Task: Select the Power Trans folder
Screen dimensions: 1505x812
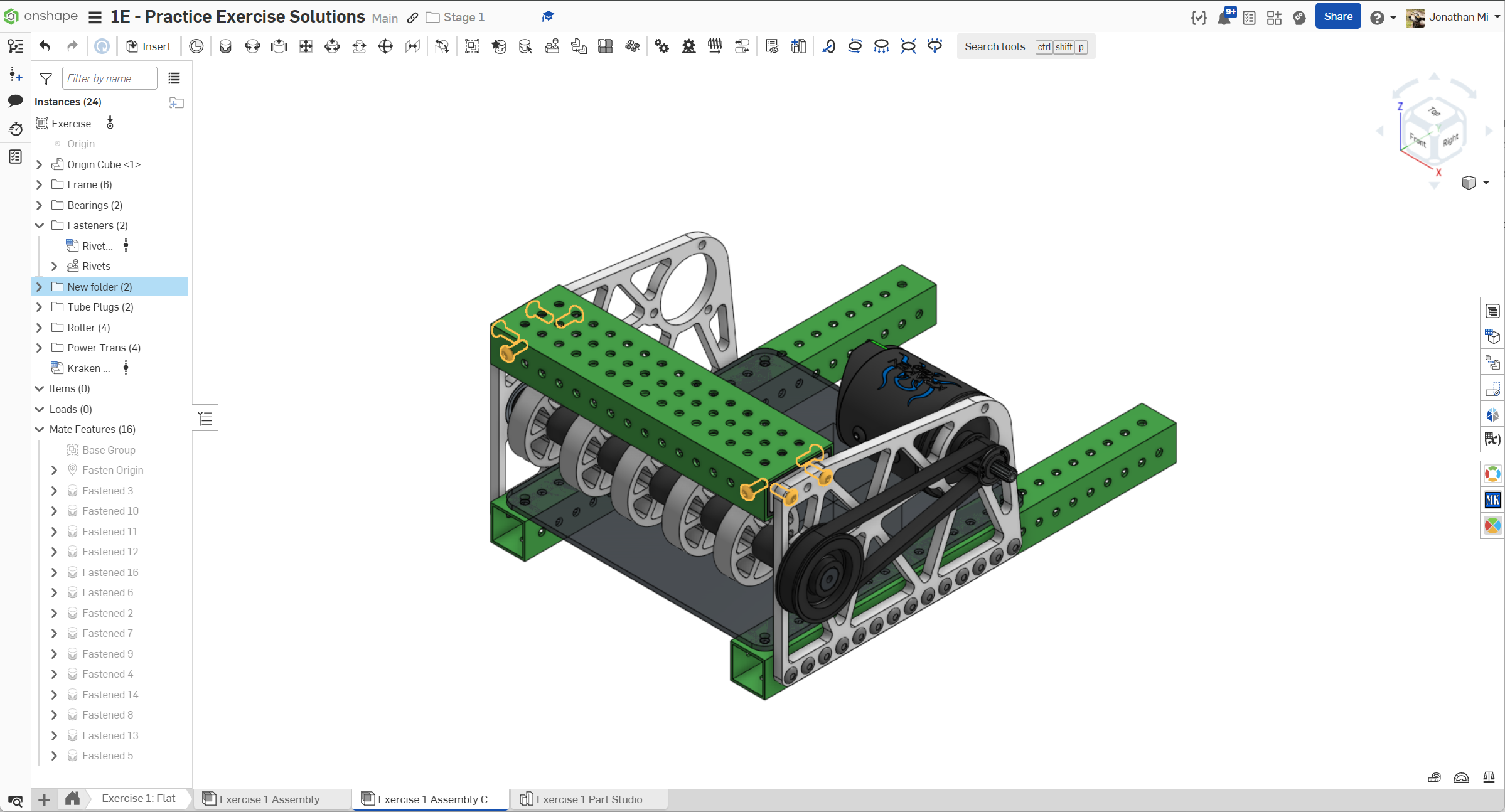Action: [104, 348]
